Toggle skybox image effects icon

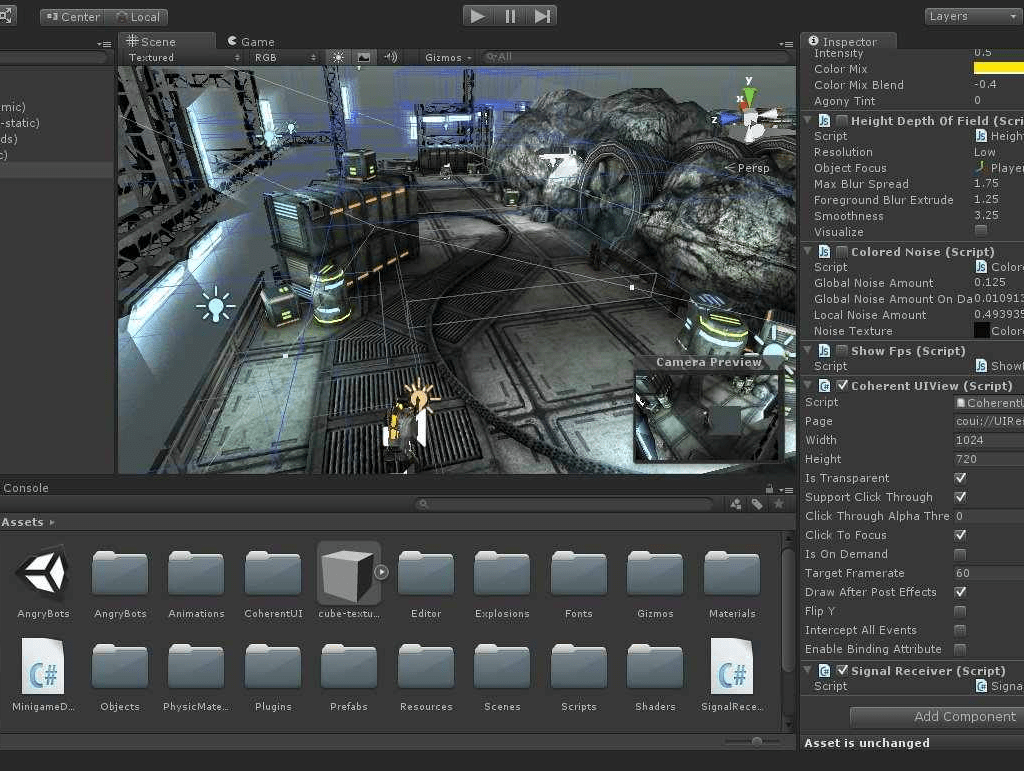[364, 58]
